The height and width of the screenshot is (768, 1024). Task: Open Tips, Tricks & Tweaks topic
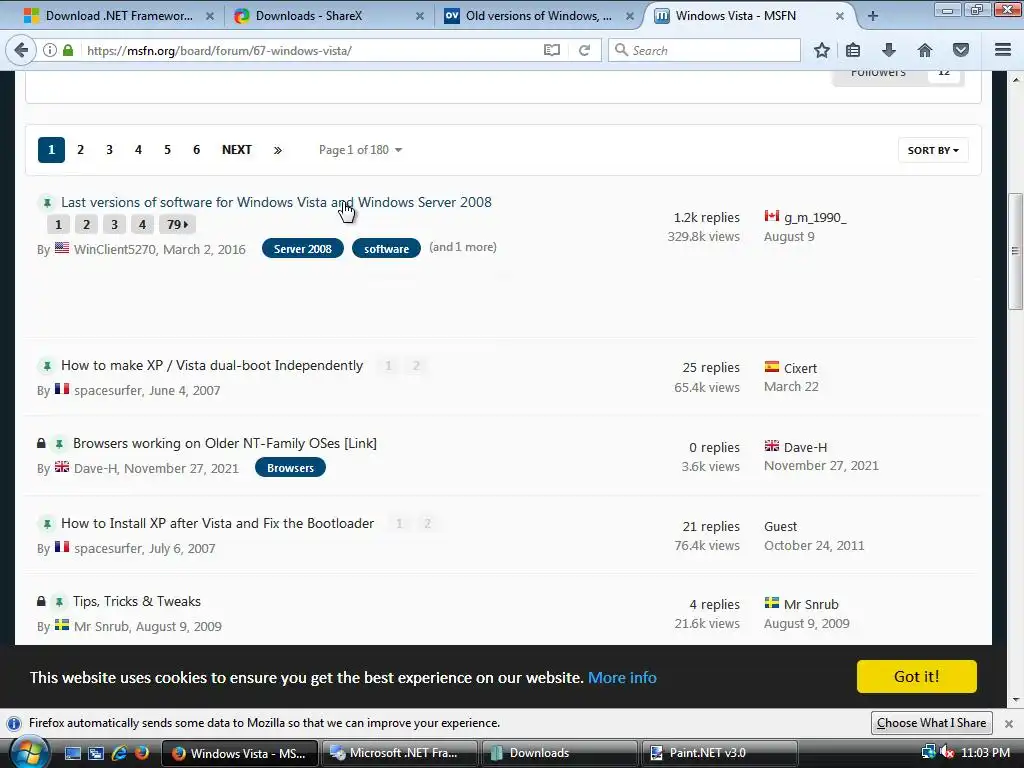coord(136,601)
